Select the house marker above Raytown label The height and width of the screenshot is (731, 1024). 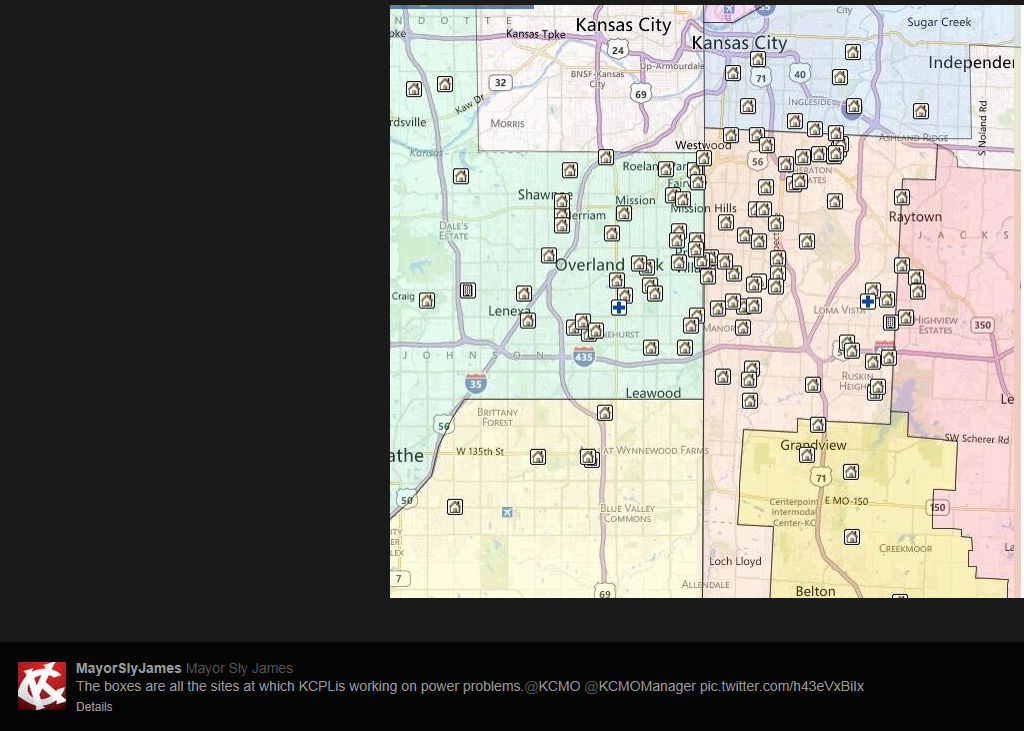click(x=902, y=197)
